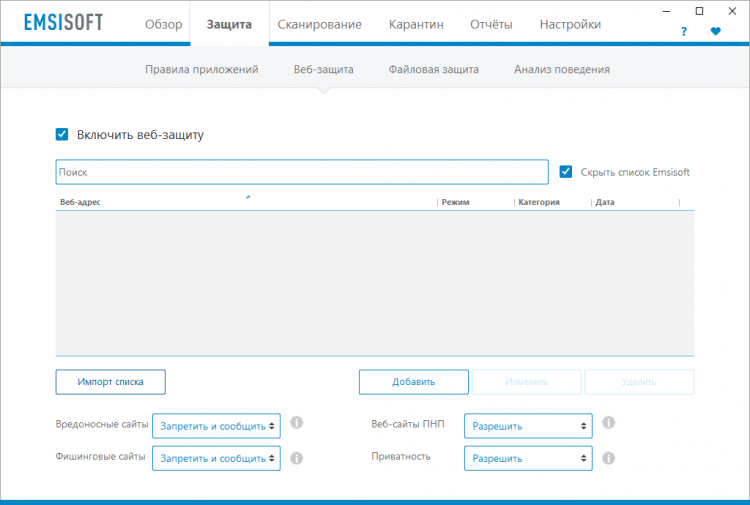Open Файловая защита subtab
Viewport: 750px width, 505px height.
coord(433,69)
